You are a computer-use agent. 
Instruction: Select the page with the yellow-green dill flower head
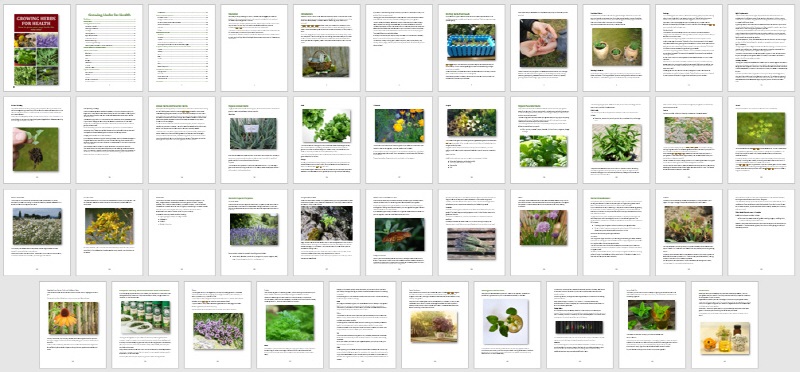click(x=761, y=140)
